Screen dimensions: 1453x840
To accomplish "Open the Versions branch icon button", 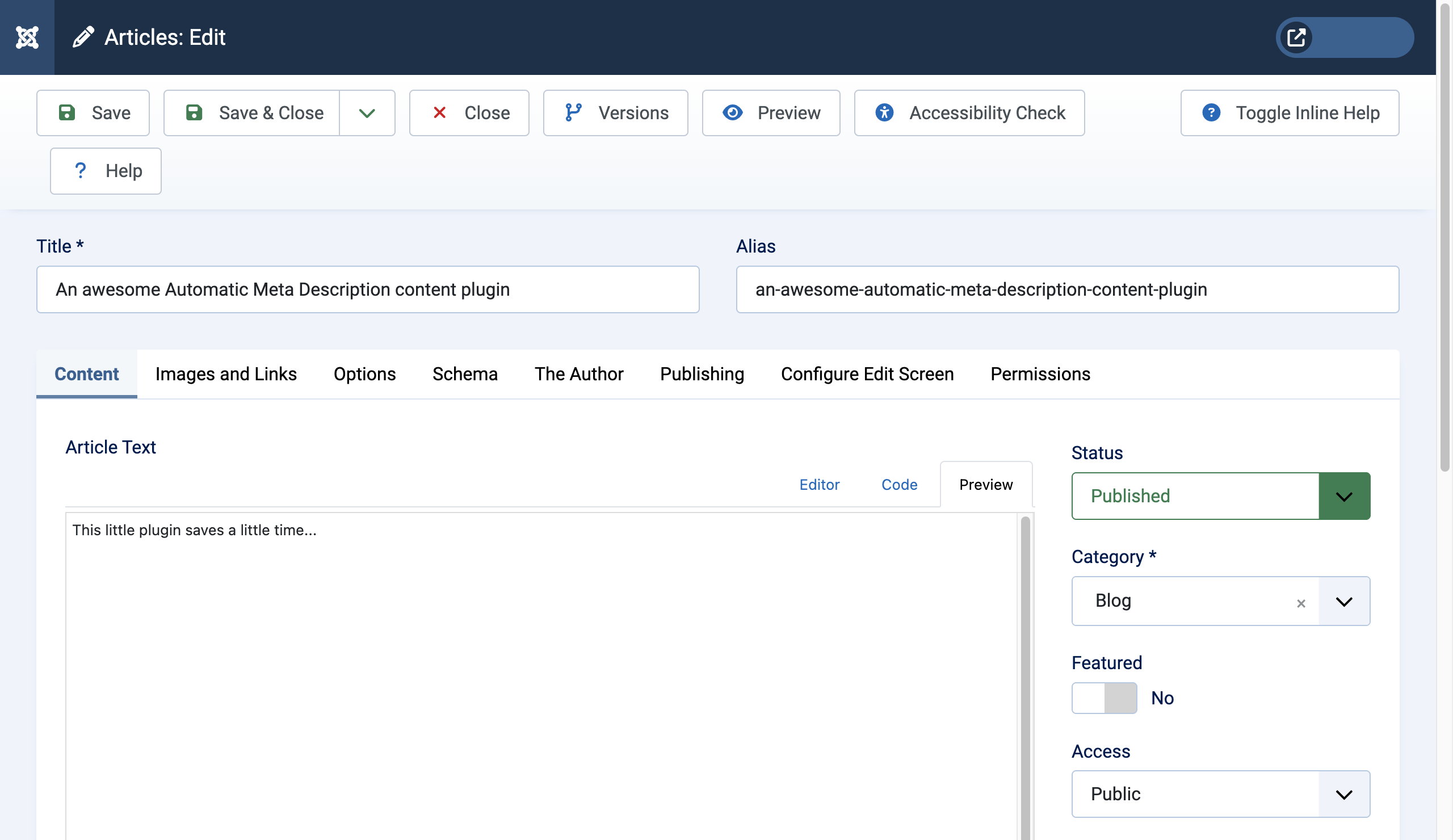I will tap(573, 112).
